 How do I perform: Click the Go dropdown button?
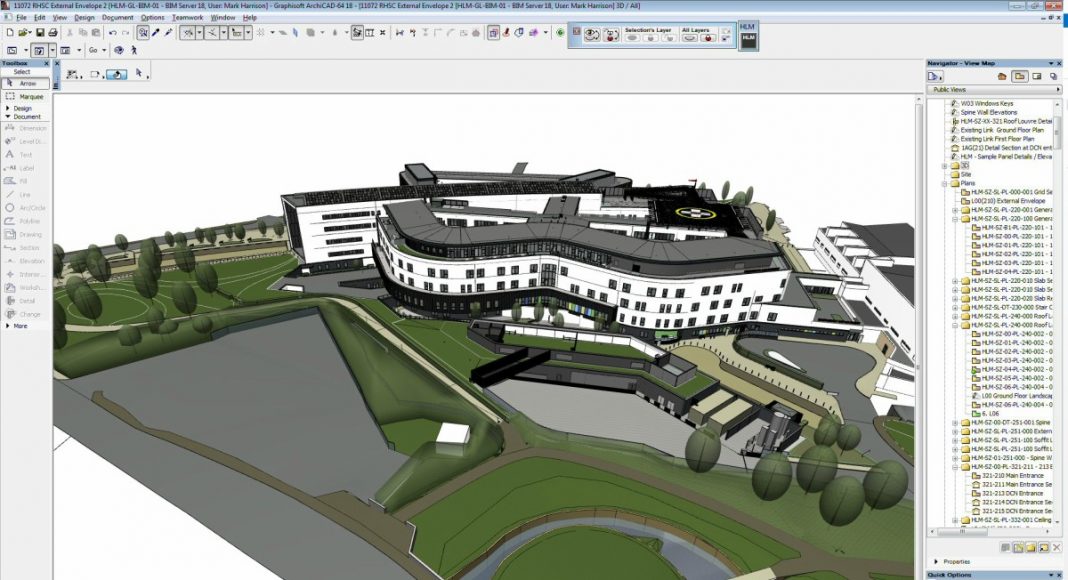point(96,50)
